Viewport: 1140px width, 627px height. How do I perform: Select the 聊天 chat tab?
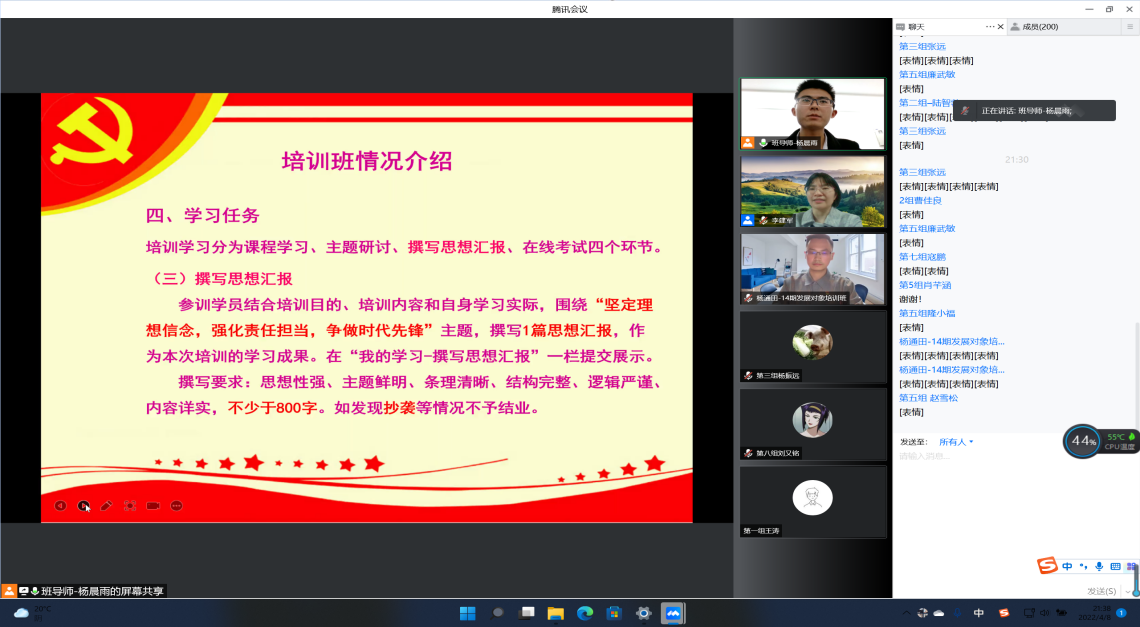tap(915, 26)
